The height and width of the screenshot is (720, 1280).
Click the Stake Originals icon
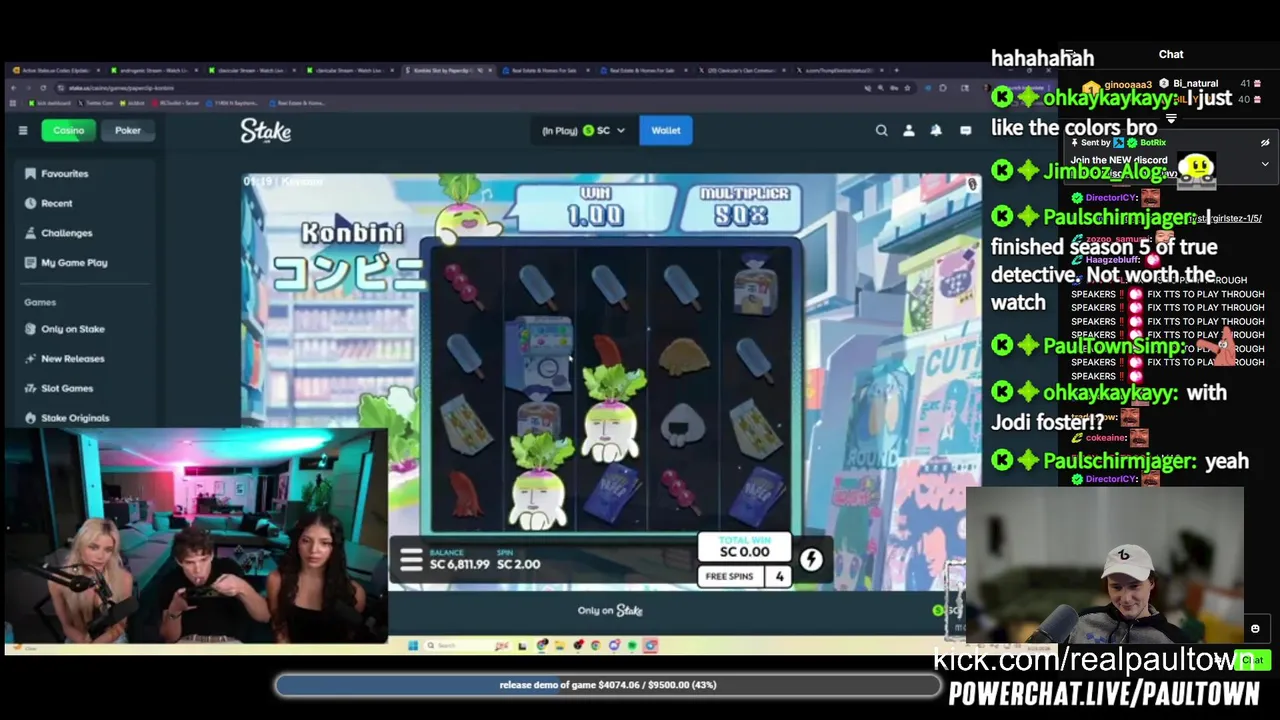tap(30, 418)
